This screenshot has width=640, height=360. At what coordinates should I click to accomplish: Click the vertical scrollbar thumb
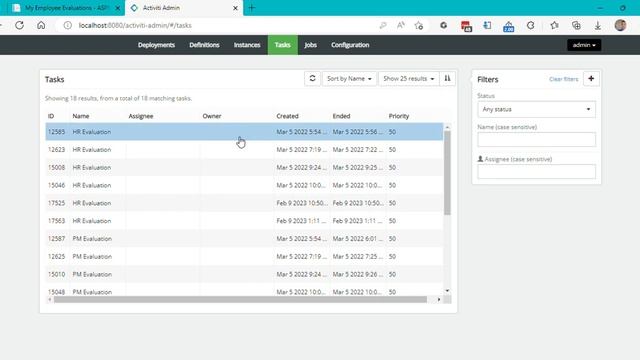pos(447,173)
